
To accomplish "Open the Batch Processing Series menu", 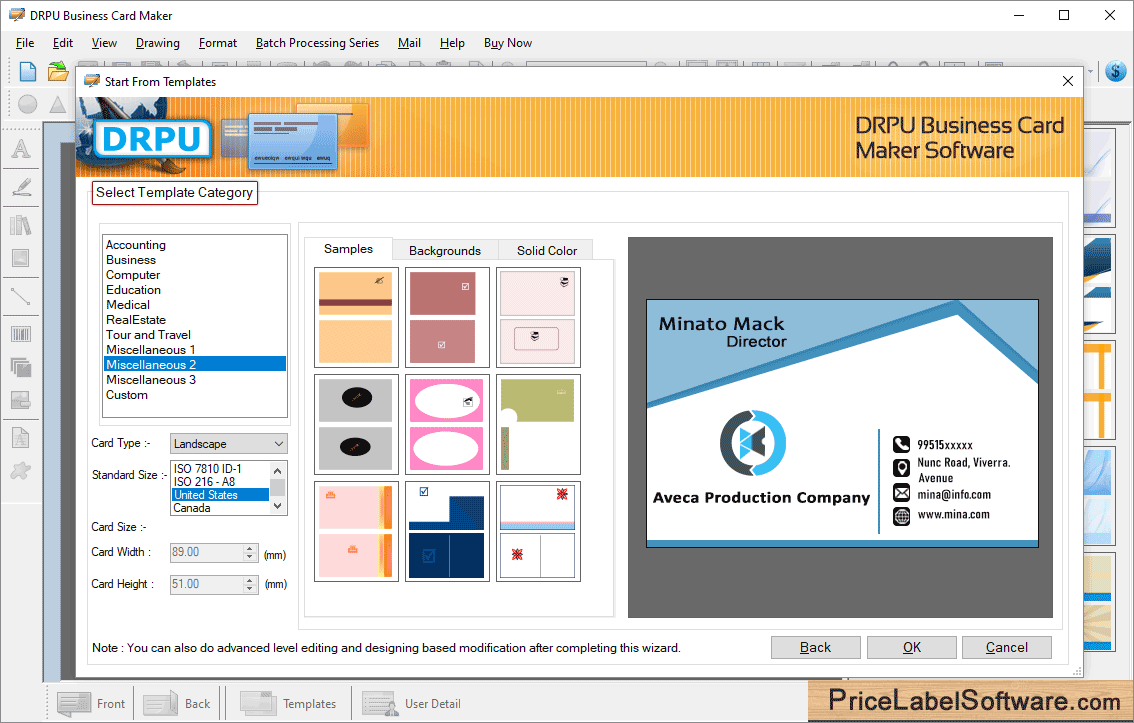I will pyautogui.click(x=317, y=43).
